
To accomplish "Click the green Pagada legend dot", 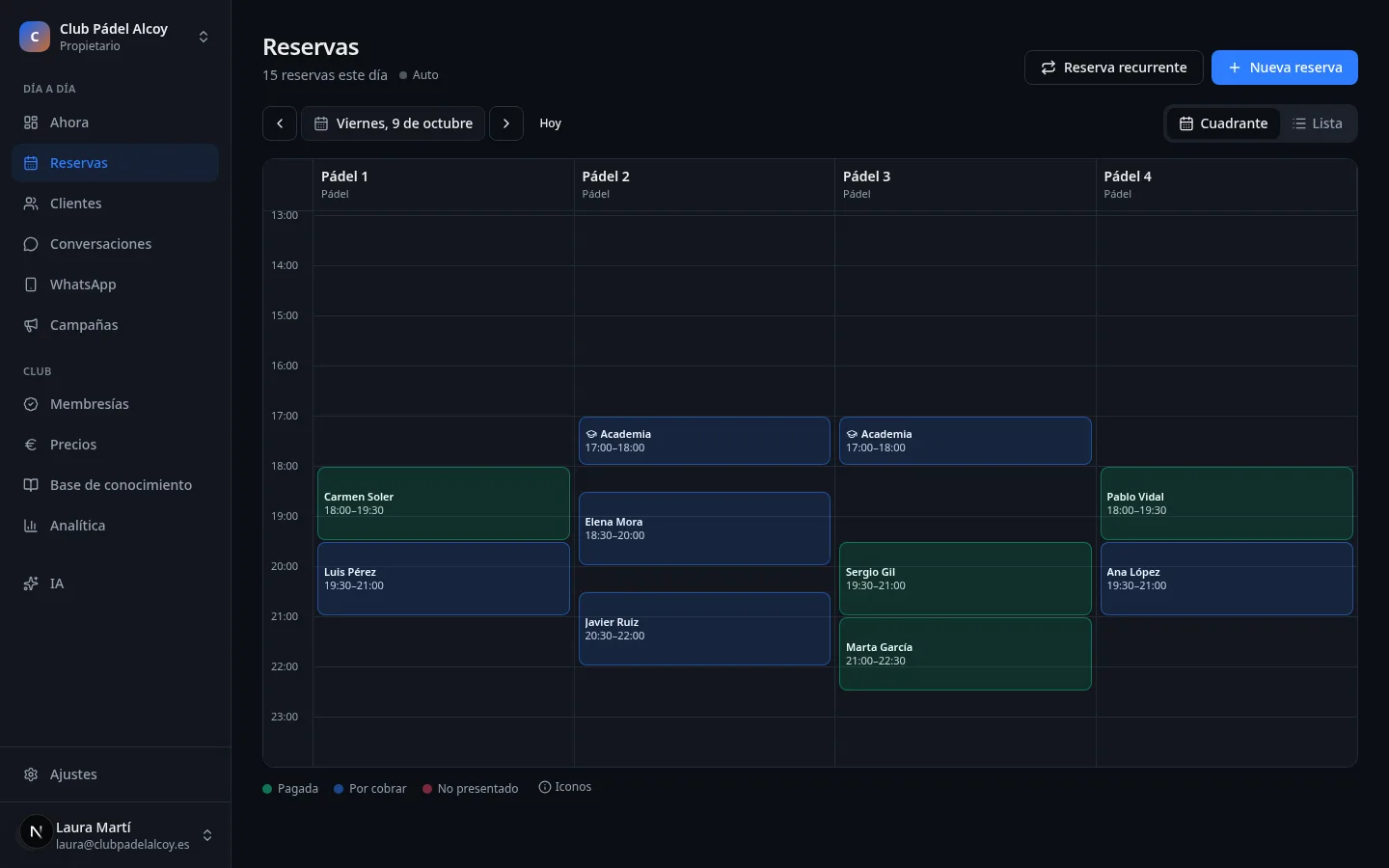I will click(x=267, y=789).
